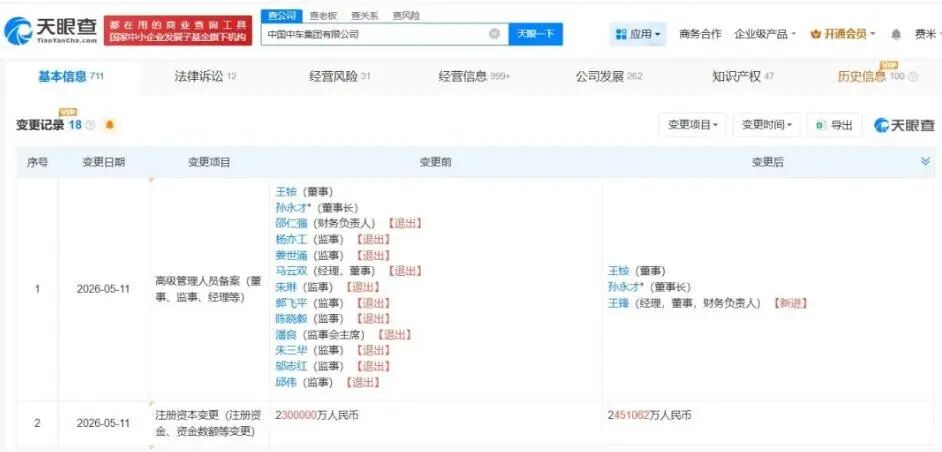This screenshot has height=452, width=942.
Task: Switch to the 法律诉讼 tab
Action: [205, 77]
